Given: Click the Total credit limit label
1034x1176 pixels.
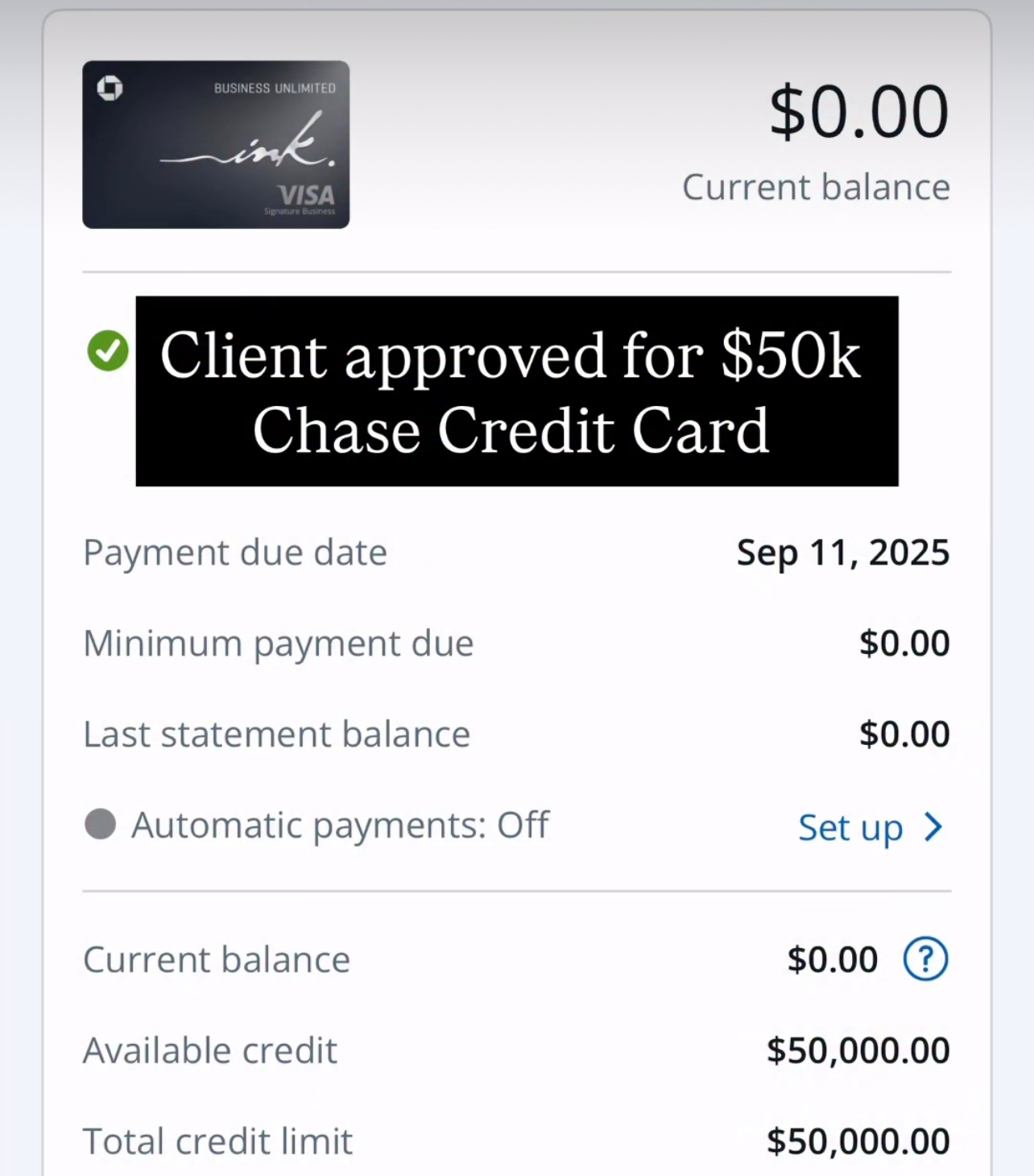Looking at the screenshot, I should pos(217,1141).
